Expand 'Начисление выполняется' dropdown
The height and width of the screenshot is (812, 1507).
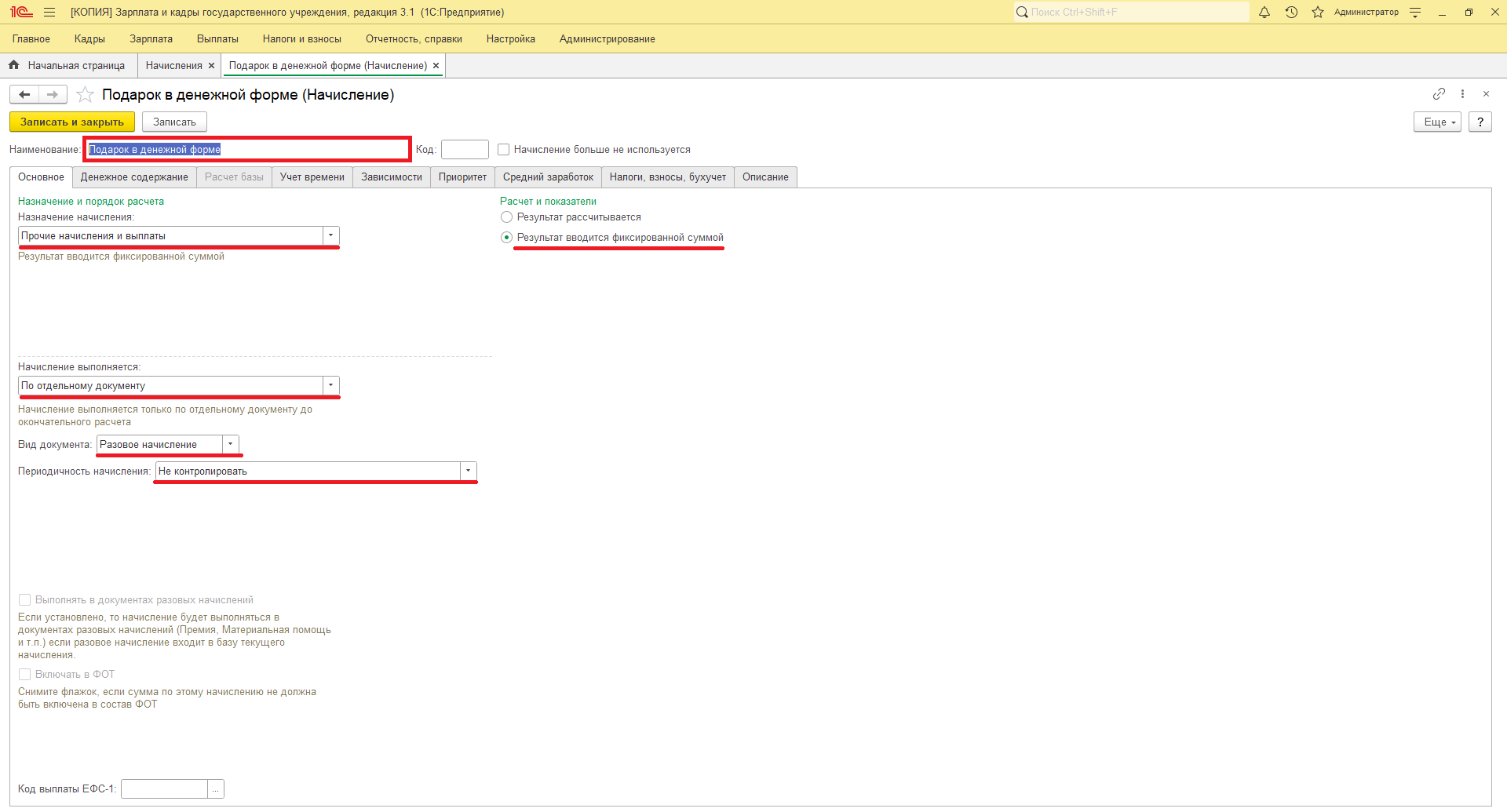(x=331, y=386)
